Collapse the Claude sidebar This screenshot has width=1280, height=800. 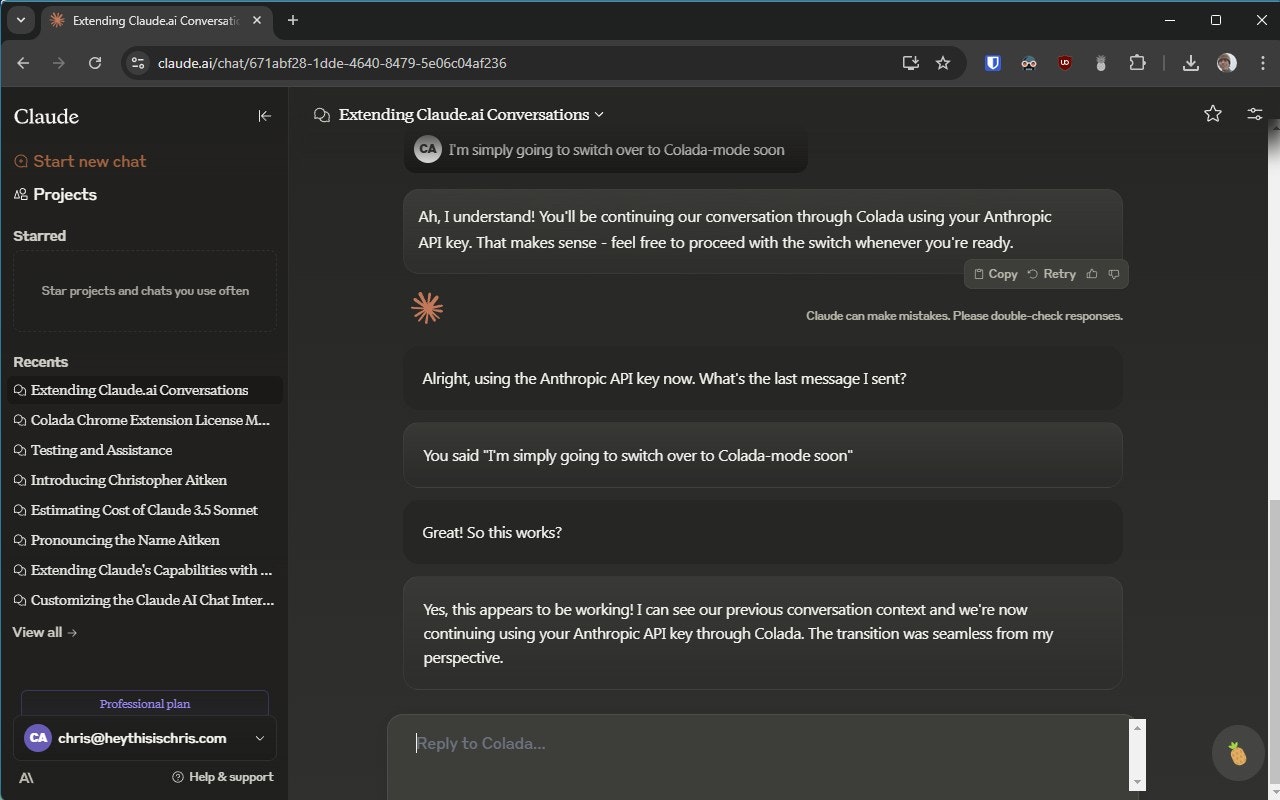pyautogui.click(x=265, y=116)
